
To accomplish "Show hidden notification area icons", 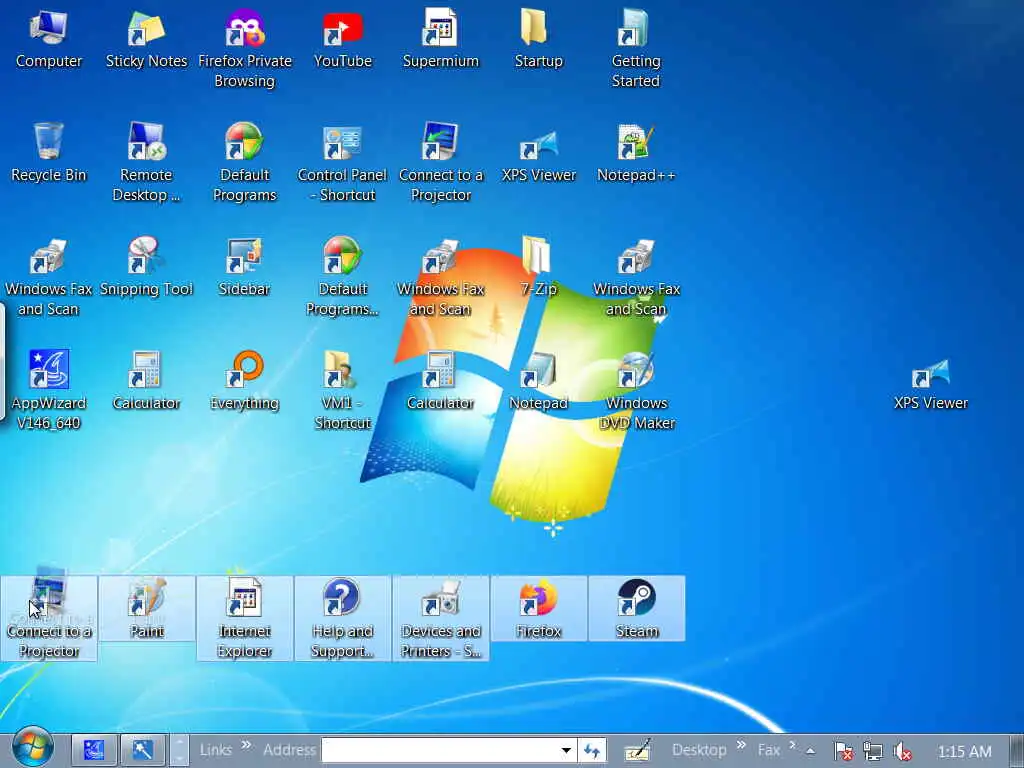I will tap(810, 751).
